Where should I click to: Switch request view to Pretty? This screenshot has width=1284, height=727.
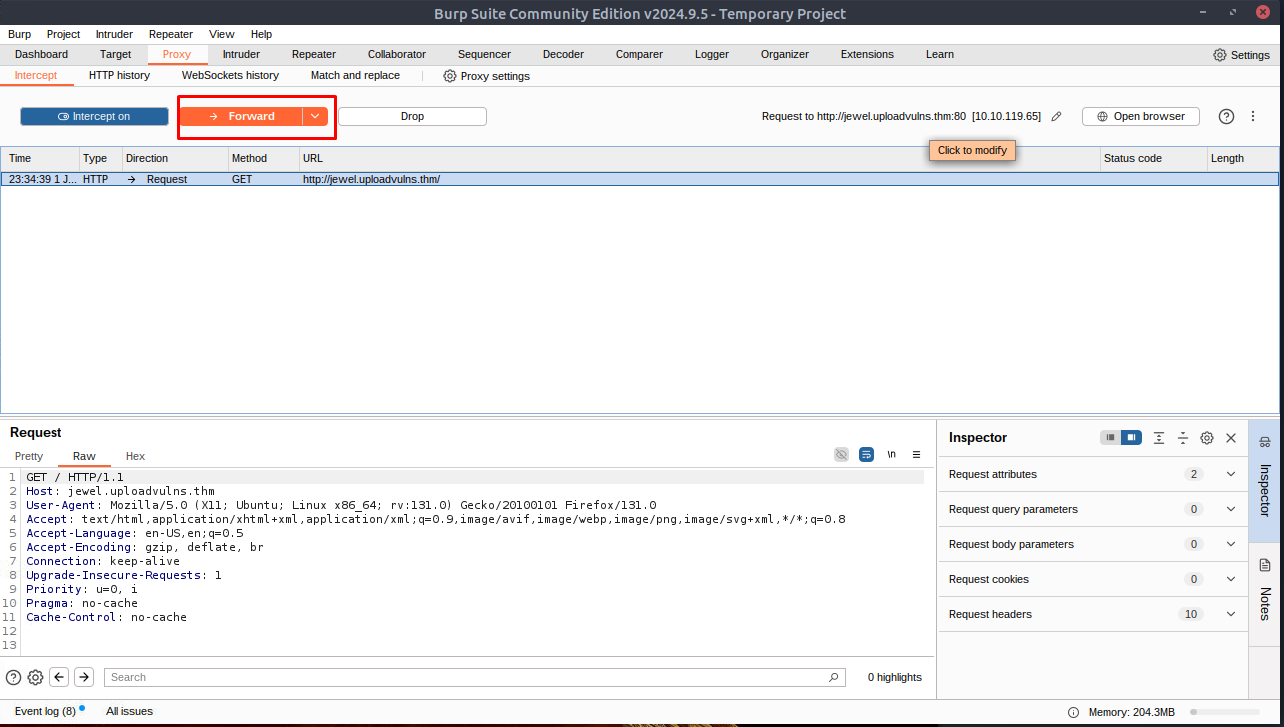point(29,456)
